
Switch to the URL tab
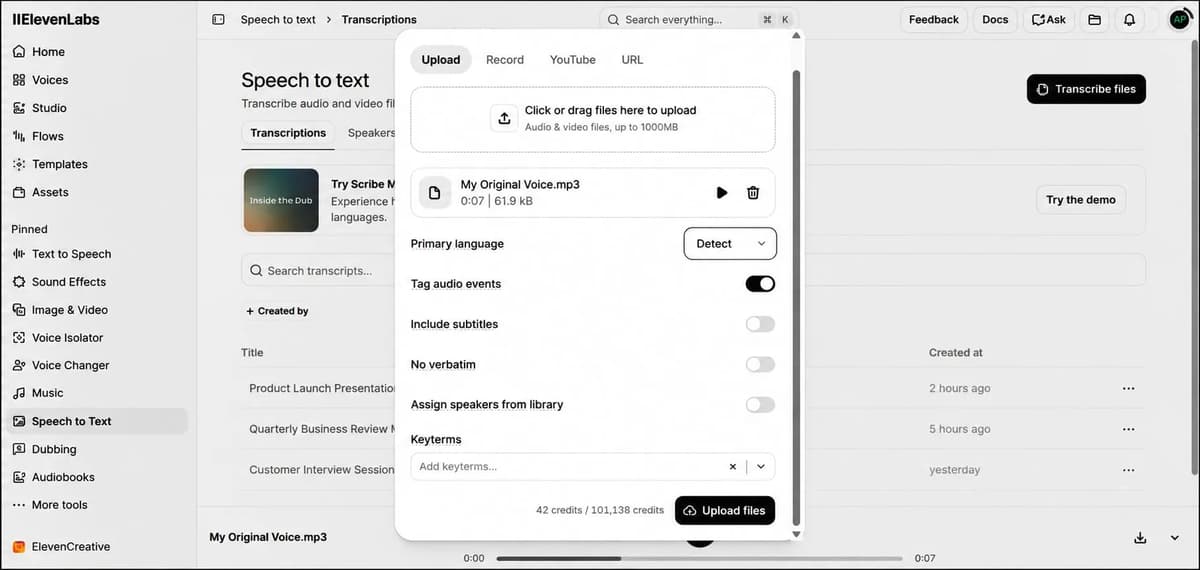click(x=632, y=60)
